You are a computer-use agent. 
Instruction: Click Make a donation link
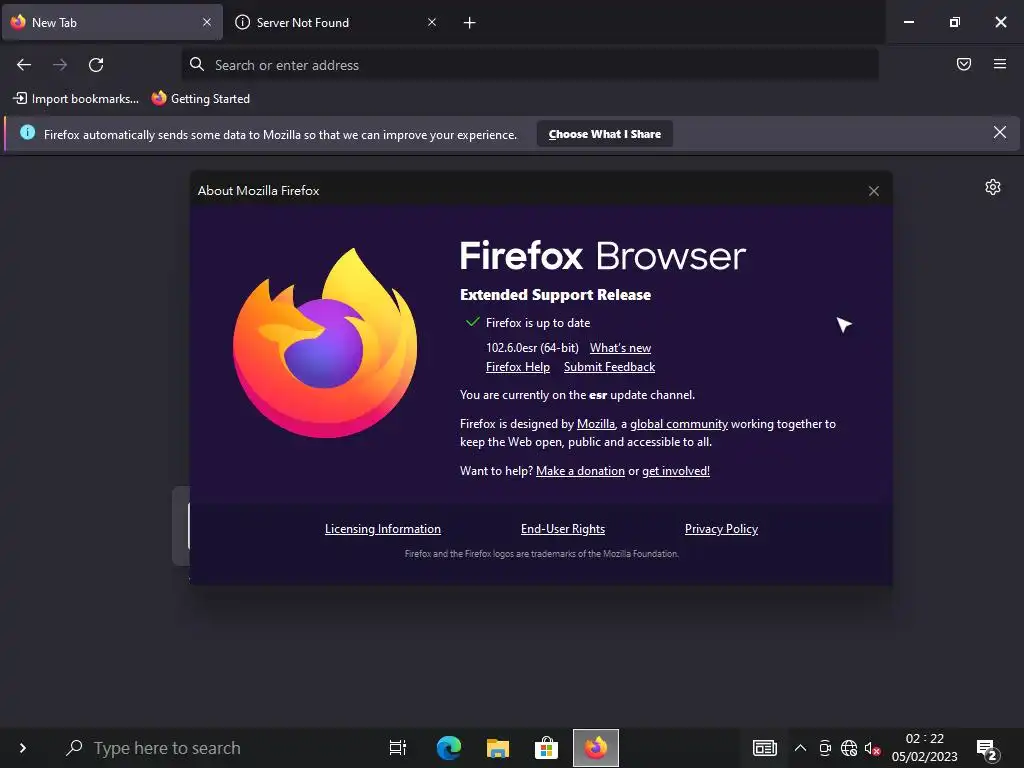point(581,471)
